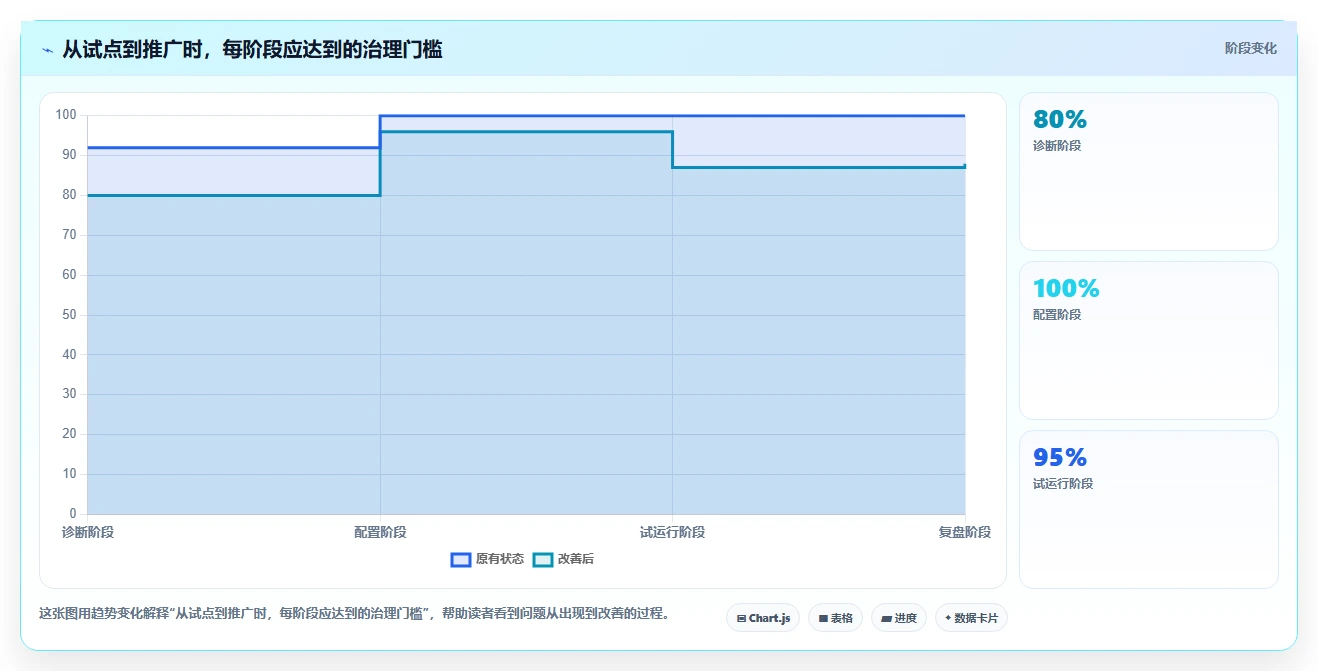The width and height of the screenshot is (1318, 671).
Task: Click the lightning icon beside the title
Action: (x=47, y=49)
